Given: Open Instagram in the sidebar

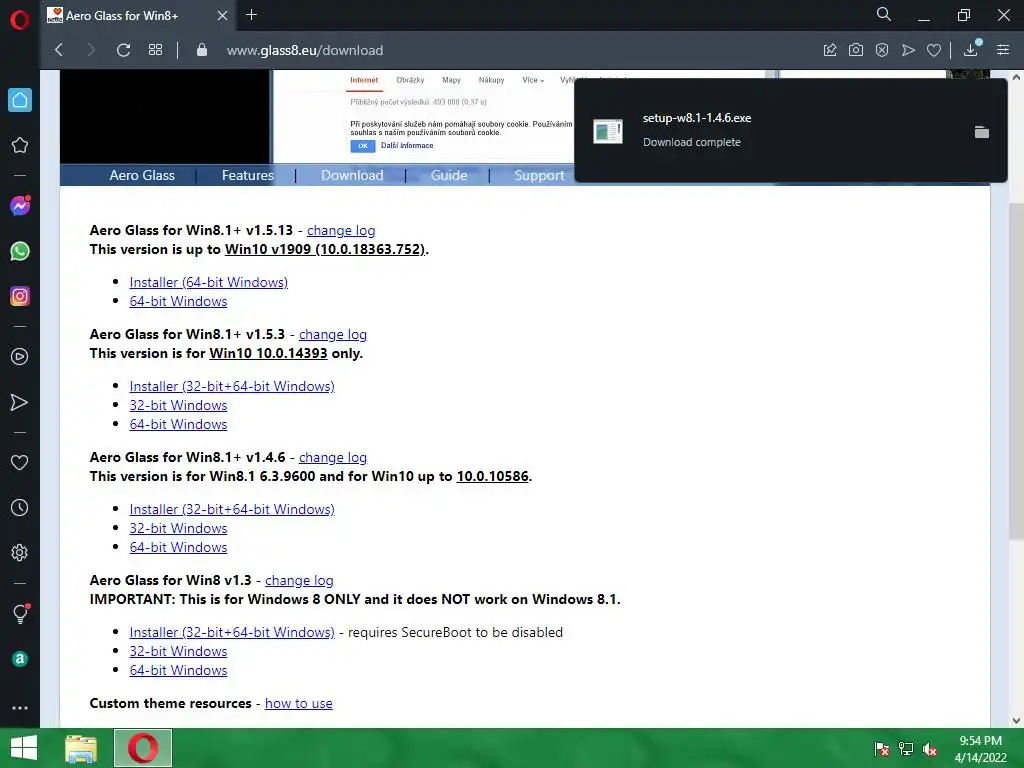Looking at the screenshot, I should tap(20, 296).
